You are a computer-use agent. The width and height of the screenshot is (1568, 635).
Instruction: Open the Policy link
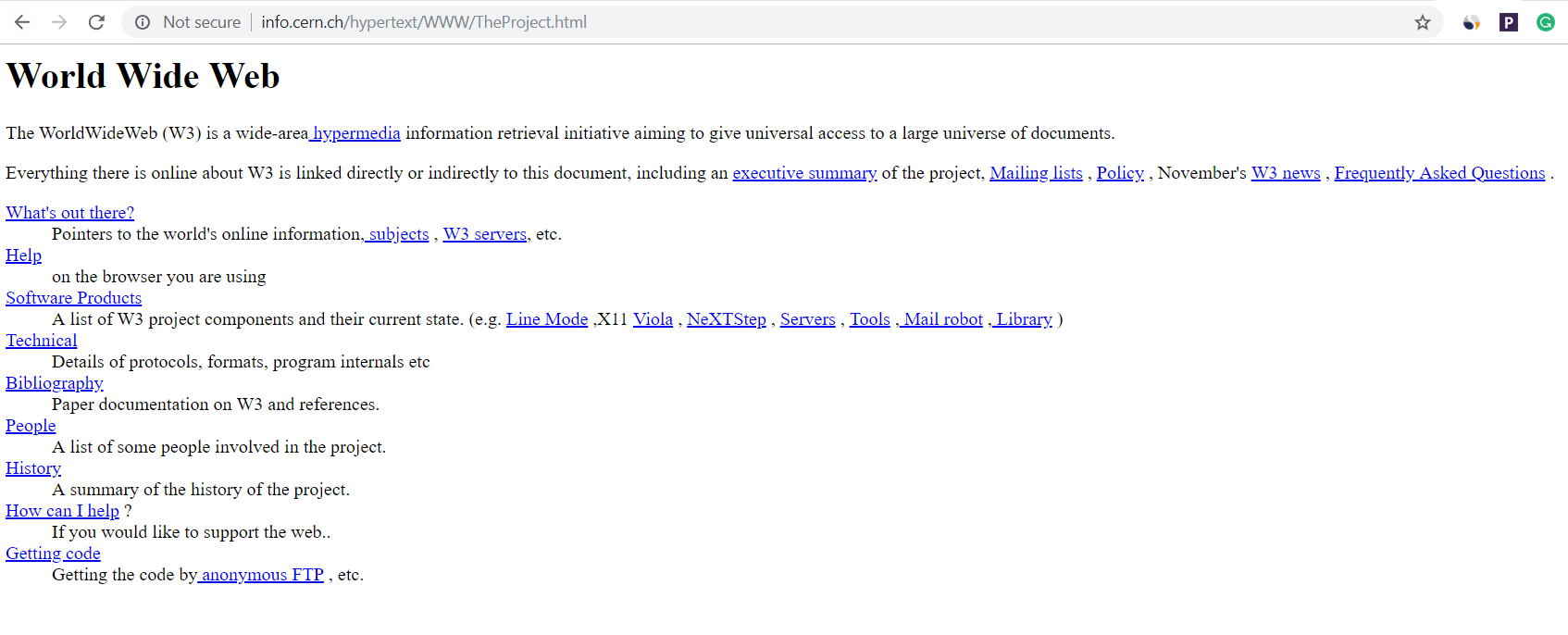tap(1120, 173)
